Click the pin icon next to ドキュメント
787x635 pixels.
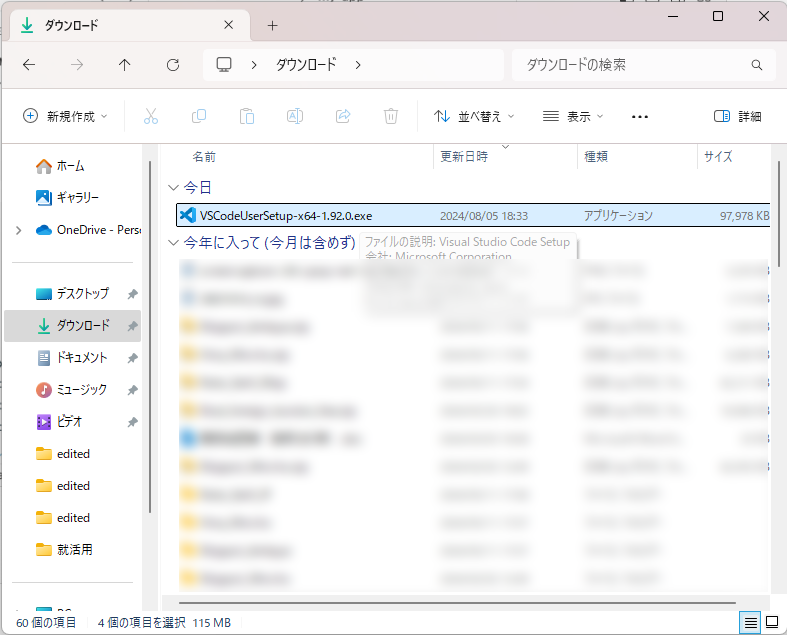133,358
